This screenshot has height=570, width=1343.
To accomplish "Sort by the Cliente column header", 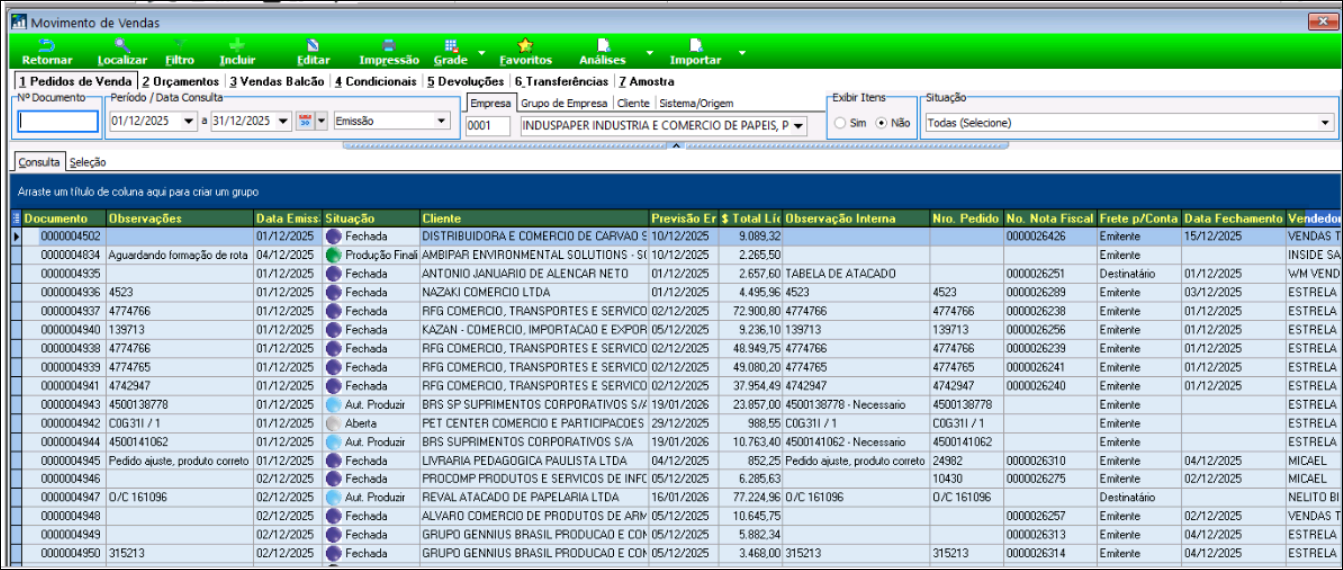I will tap(532, 218).
